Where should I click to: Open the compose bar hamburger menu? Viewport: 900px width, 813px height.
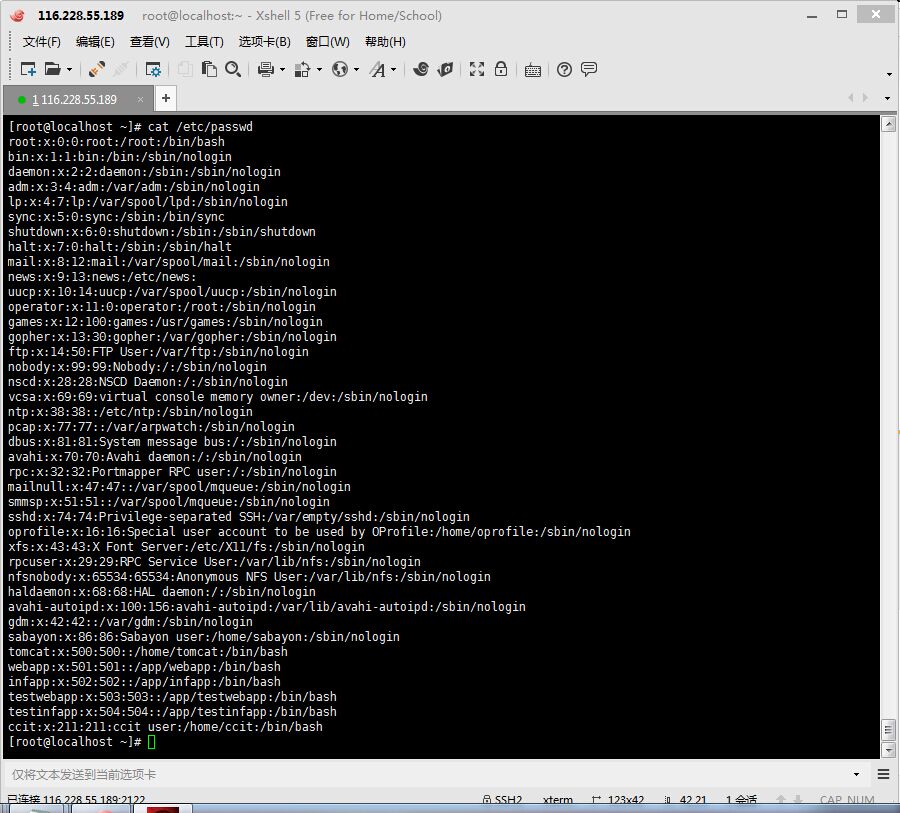[x=883, y=774]
